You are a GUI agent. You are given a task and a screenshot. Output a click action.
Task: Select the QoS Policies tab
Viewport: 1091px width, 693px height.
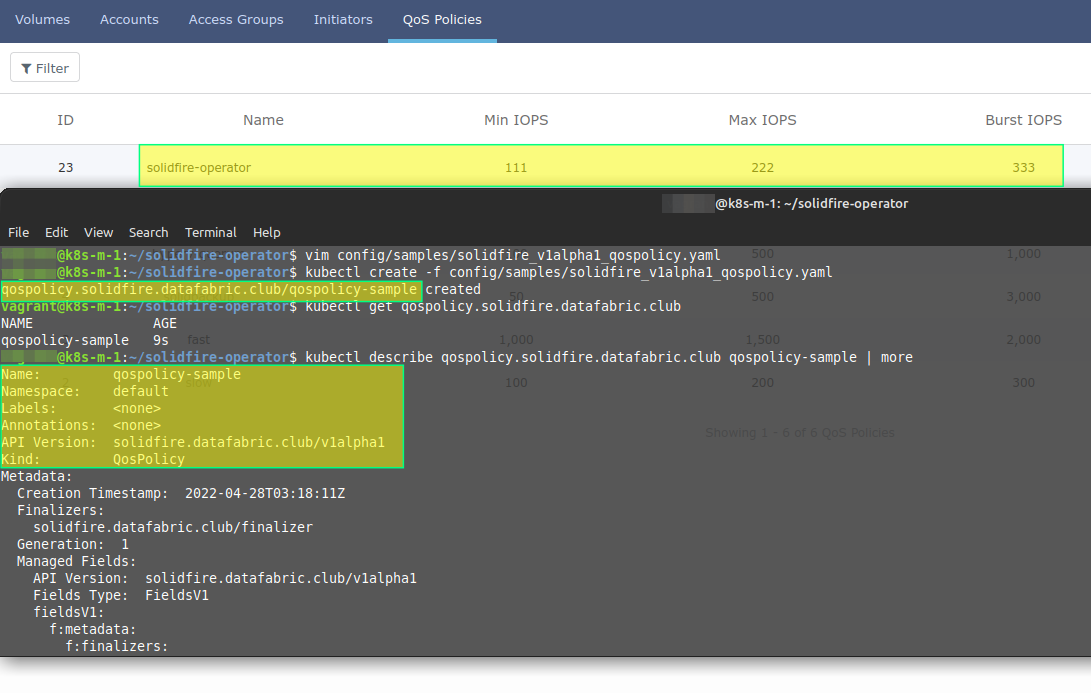pos(443,20)
